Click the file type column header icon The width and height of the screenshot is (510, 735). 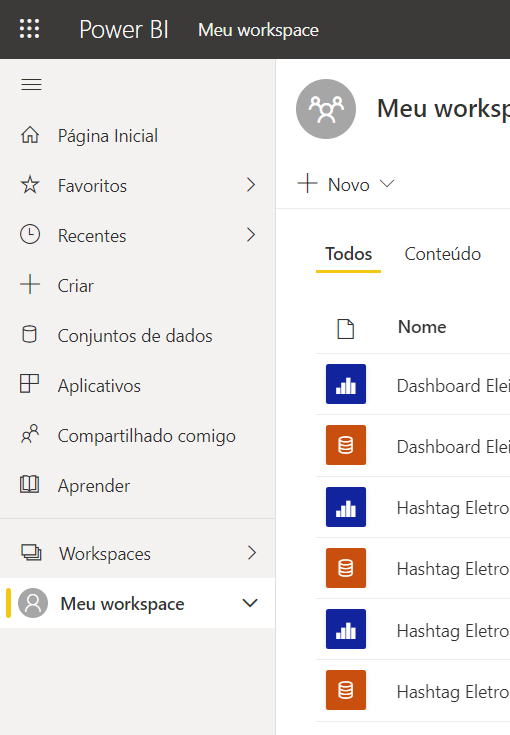pyautogui.click(x=346, y=329)
